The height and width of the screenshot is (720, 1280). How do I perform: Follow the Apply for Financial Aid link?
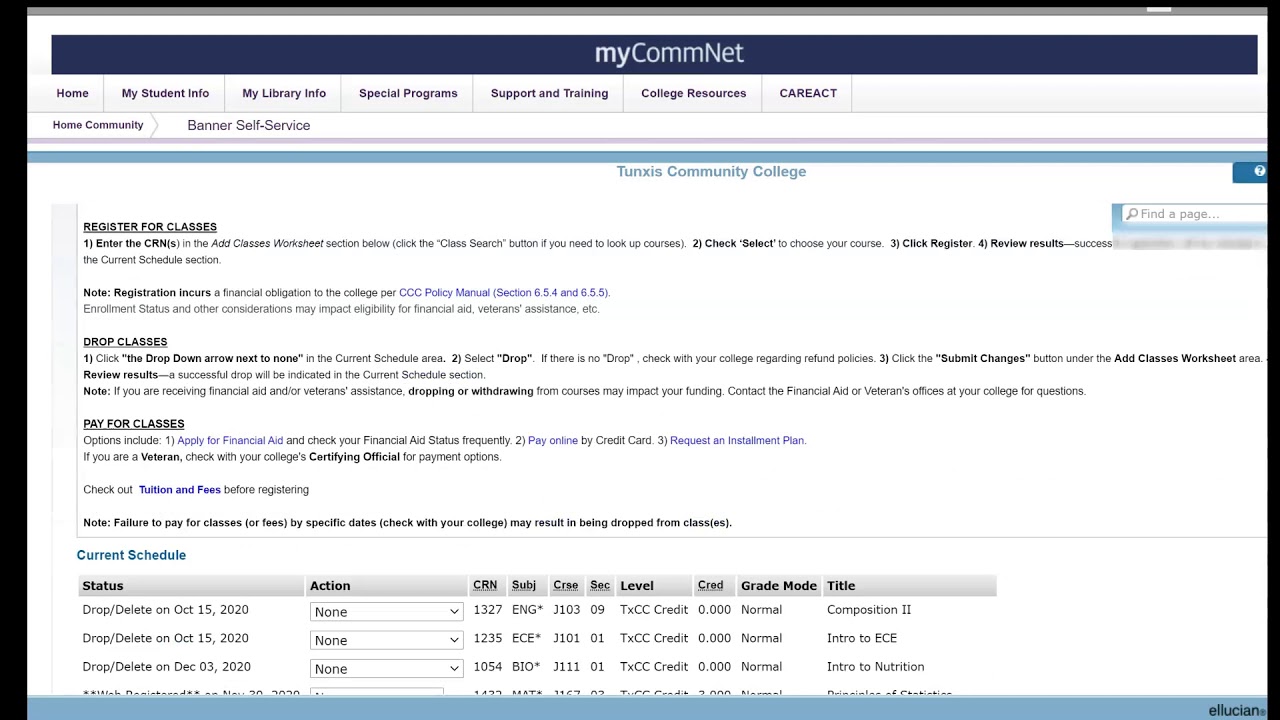click(x=230, y=440)
